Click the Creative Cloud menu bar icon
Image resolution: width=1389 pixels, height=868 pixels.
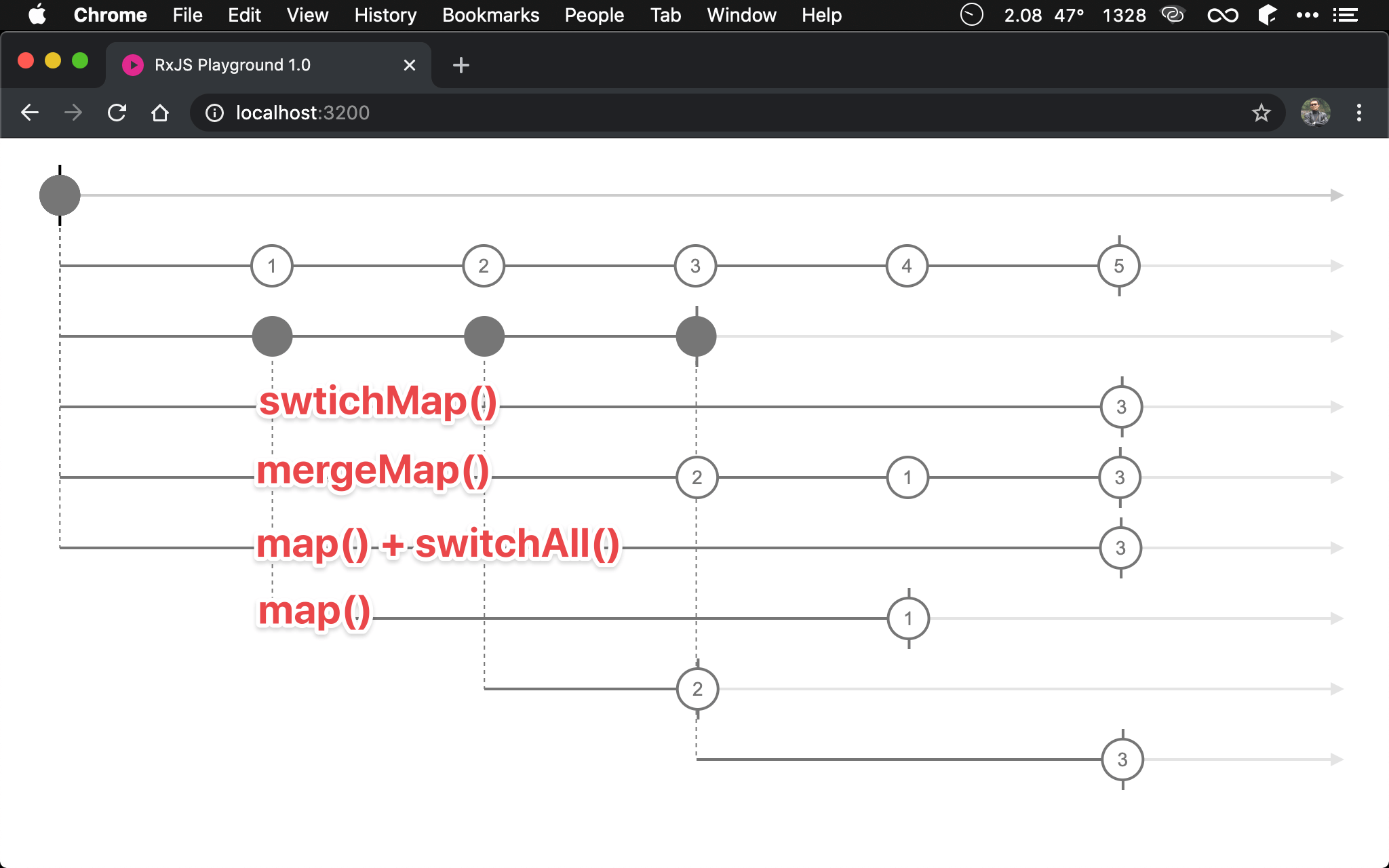point(1173,15)
